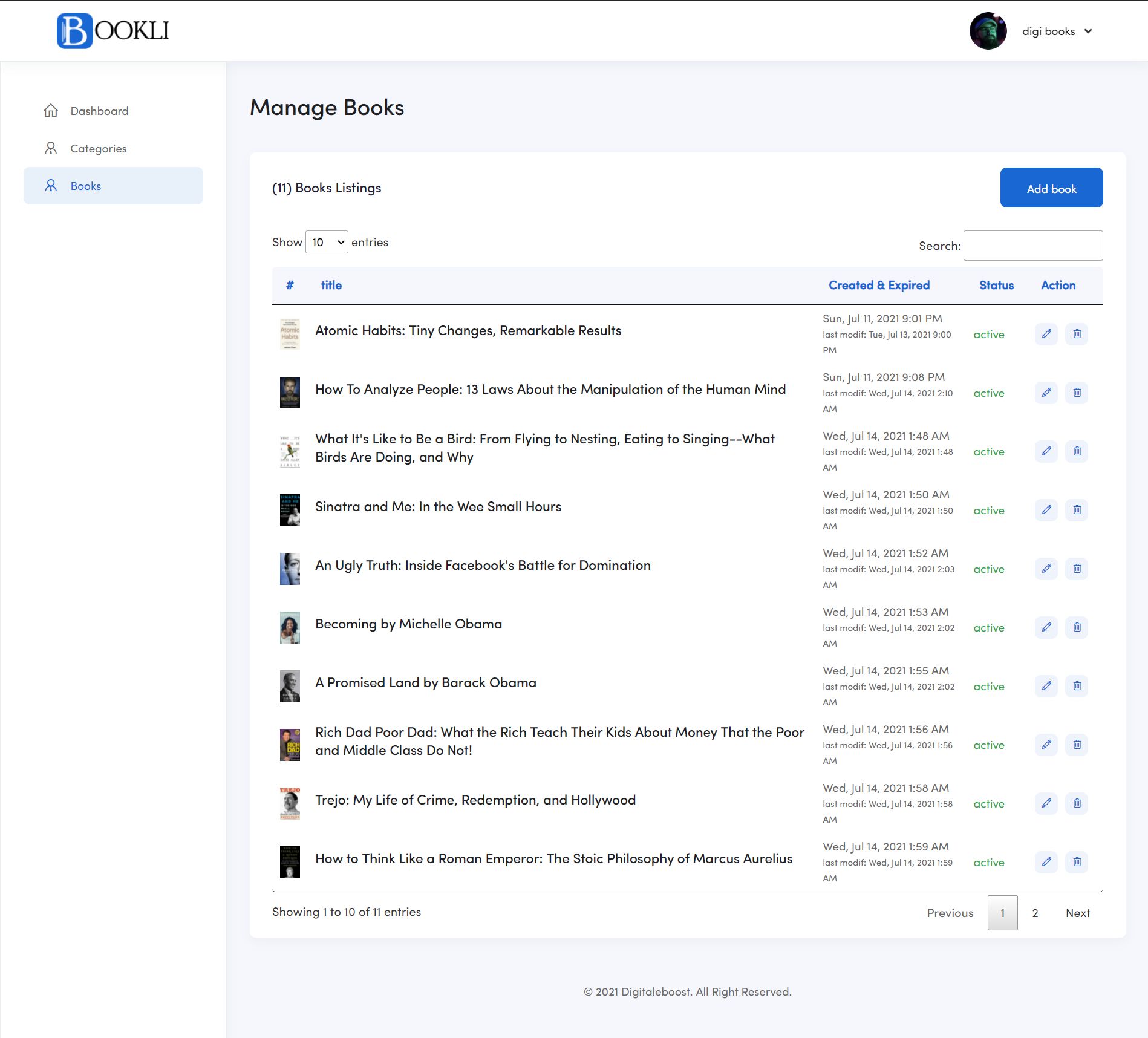
Task: Click the 'Showing 1 to 10 of 11 entries' text
Action: pos(347,912)
